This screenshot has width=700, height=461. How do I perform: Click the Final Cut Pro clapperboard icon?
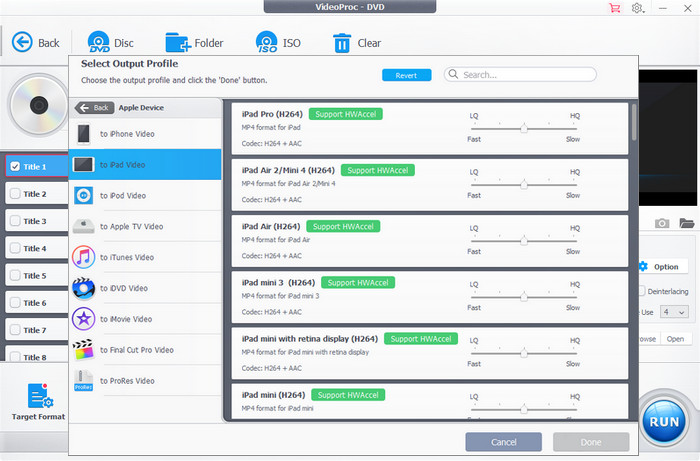point(83,349)
